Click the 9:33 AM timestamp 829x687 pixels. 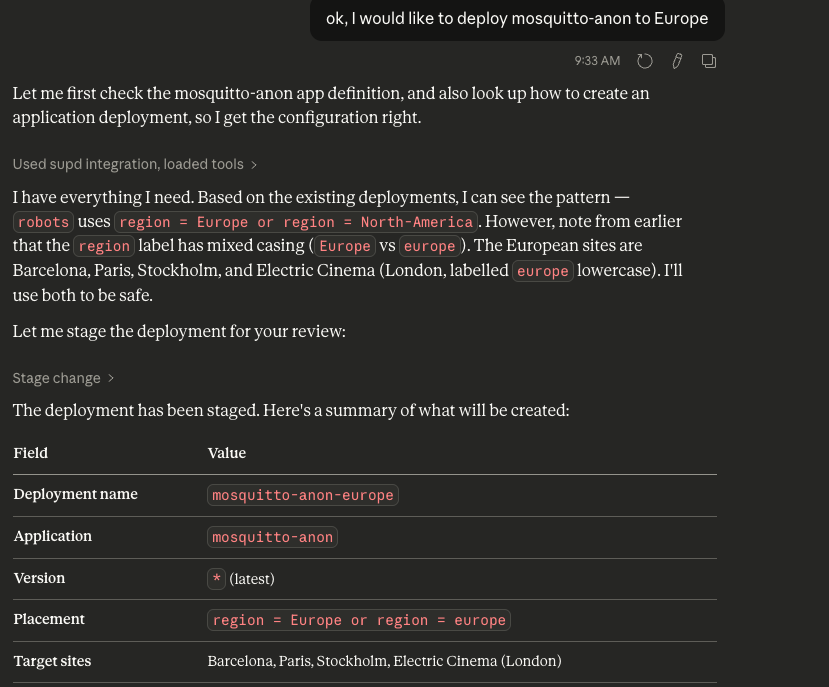point(597,61)
